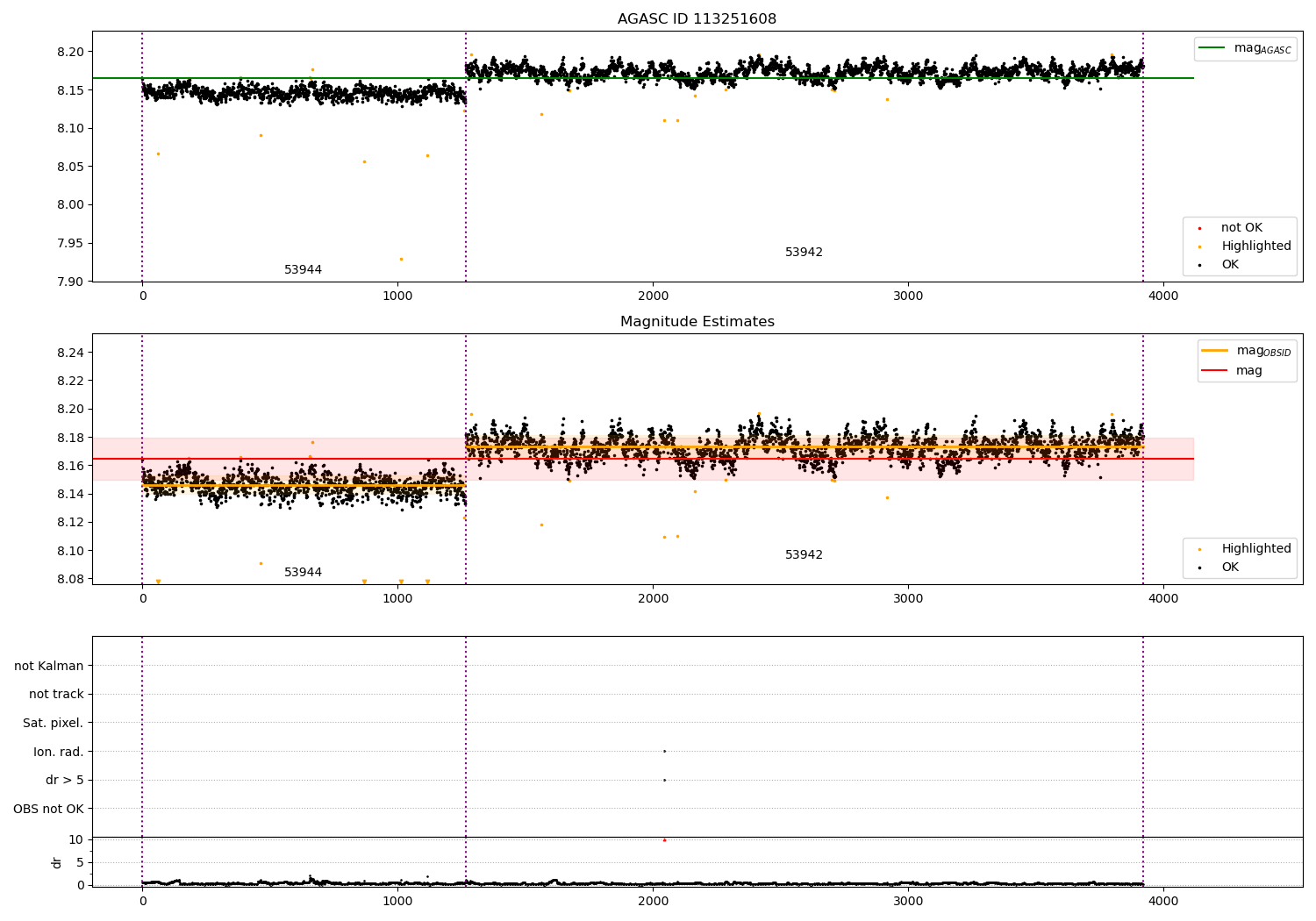The image size is (1316, 921).
Task: Select 'OK' in the top panel lower legend
Action: [x=1230, y=265]
